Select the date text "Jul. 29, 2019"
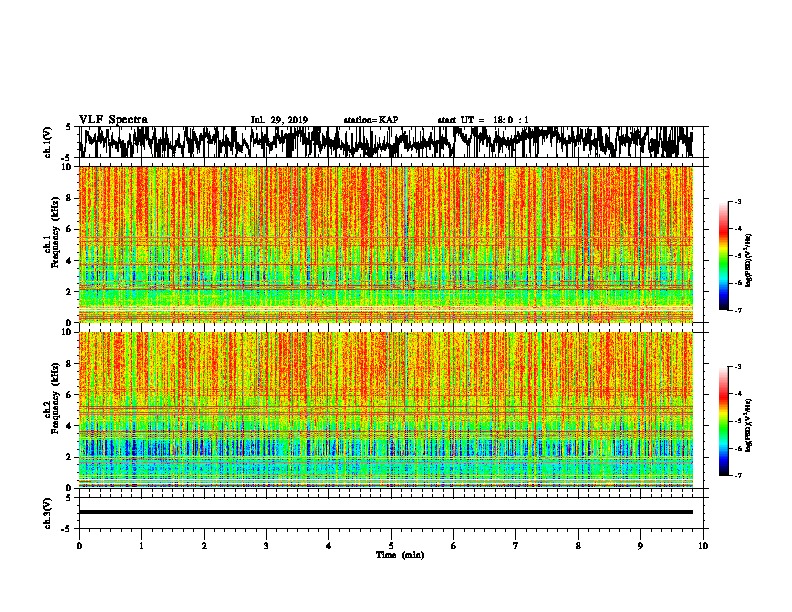This screenshot has height=612, width=792. click(279, 120)
